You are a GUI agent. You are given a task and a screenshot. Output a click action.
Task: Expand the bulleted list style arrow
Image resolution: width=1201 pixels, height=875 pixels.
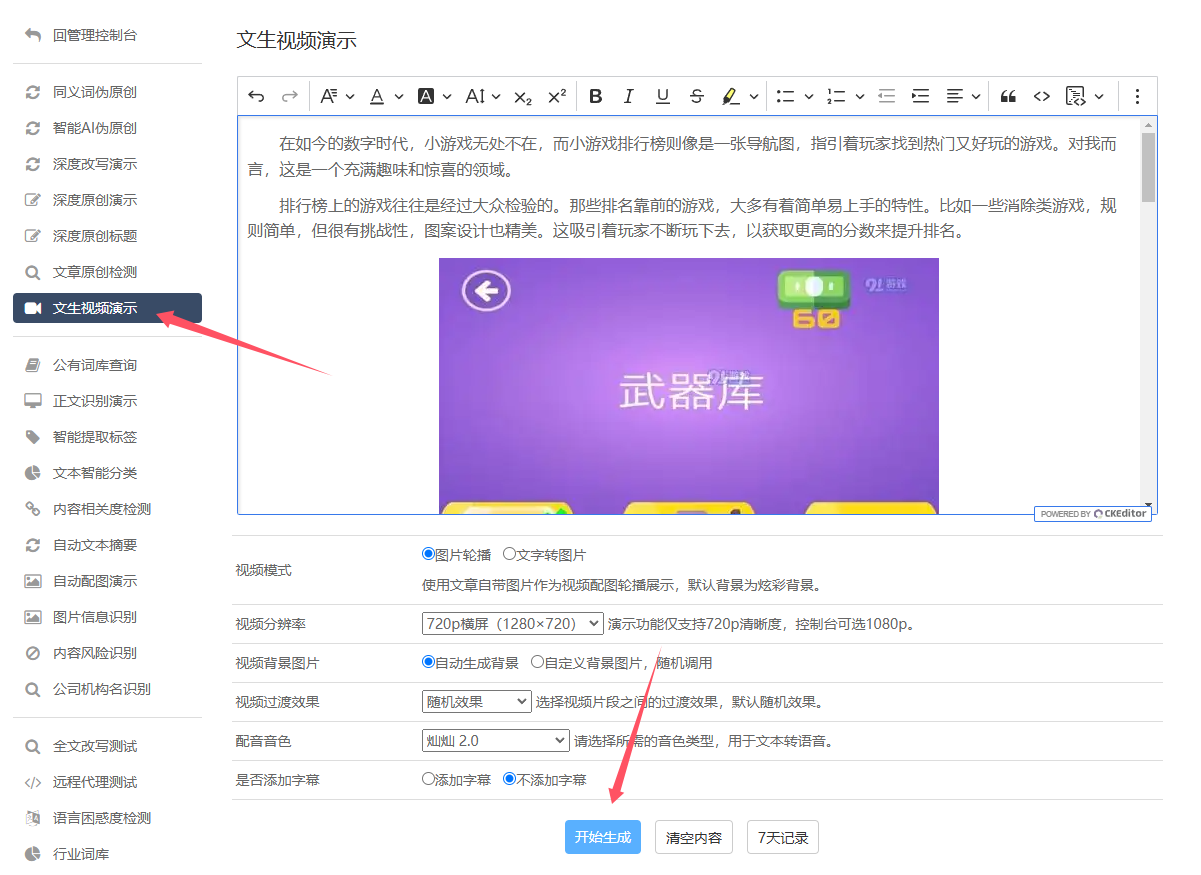tap(808, 96)
